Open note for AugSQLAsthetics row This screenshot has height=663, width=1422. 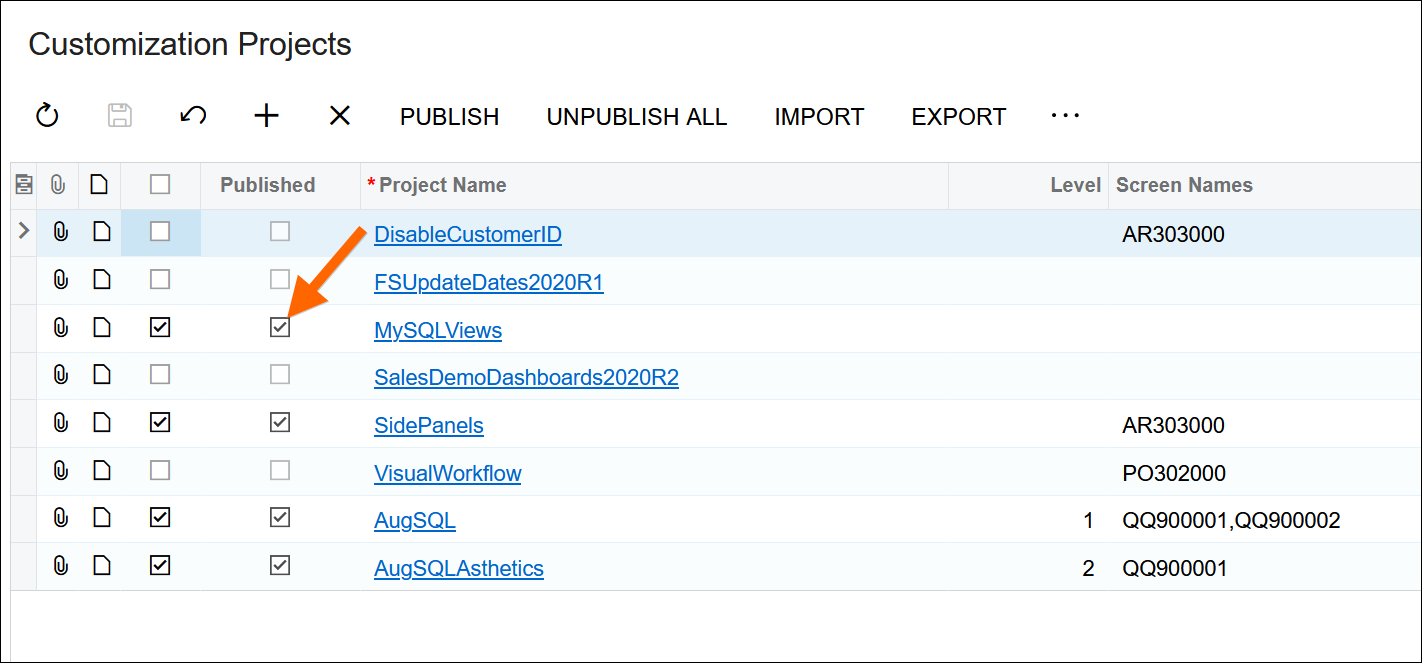[101, 566]
